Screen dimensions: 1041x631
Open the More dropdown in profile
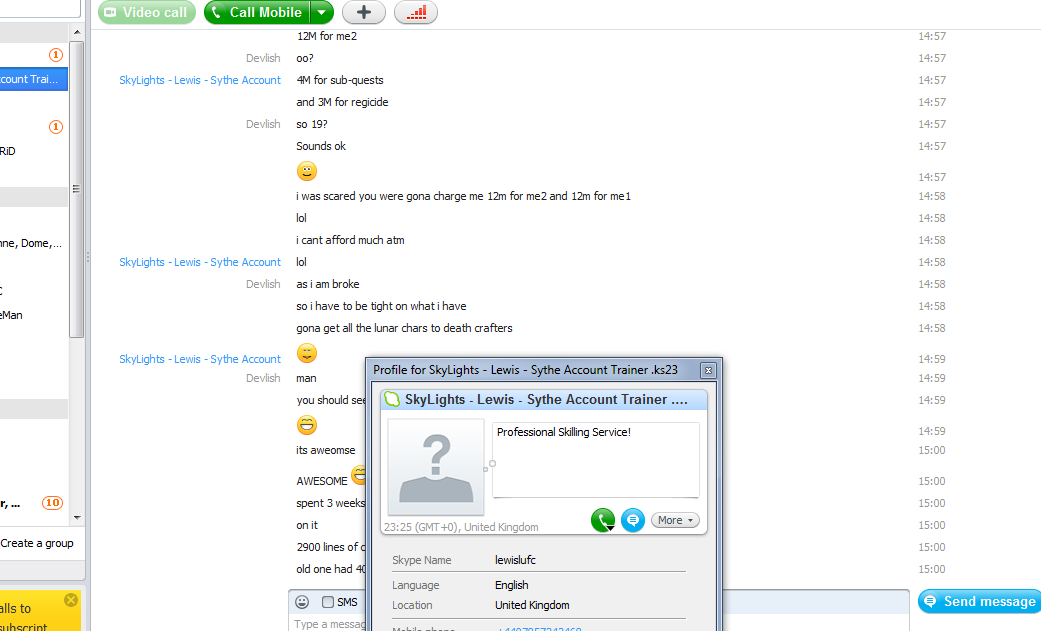[x=675, y=520]
